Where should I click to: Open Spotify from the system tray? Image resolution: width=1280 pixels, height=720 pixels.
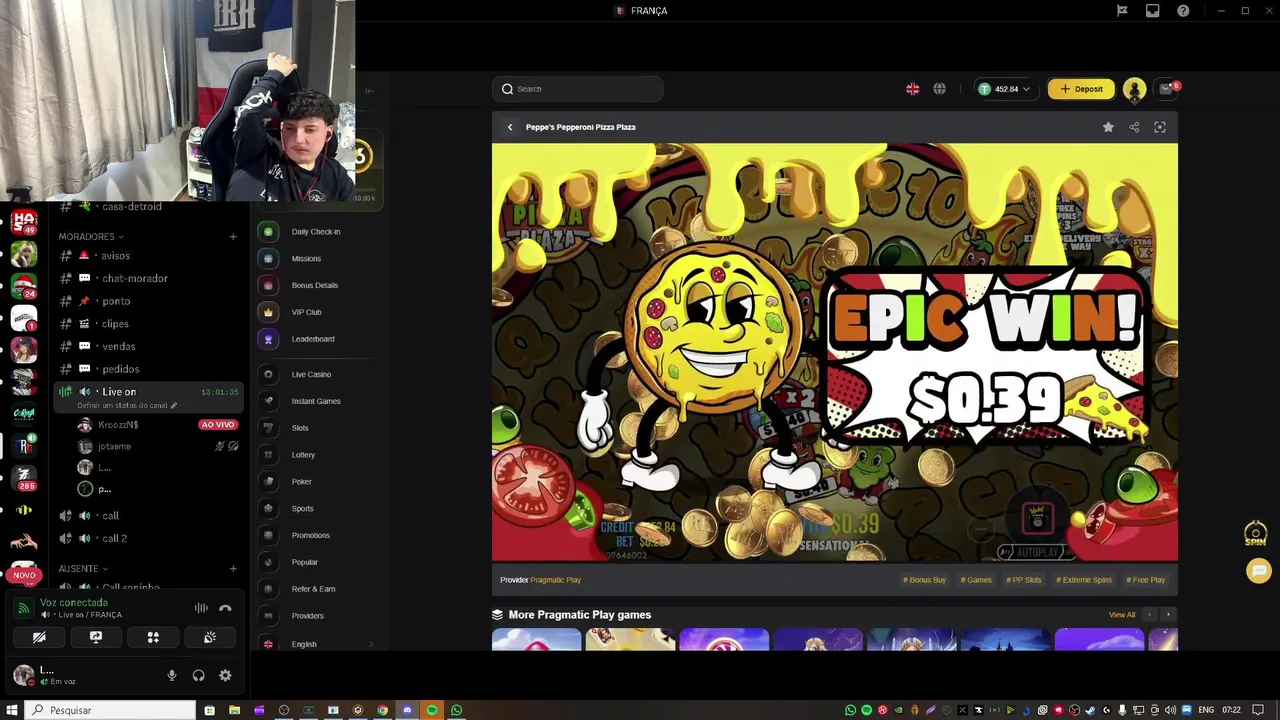[x=867, y=710]
